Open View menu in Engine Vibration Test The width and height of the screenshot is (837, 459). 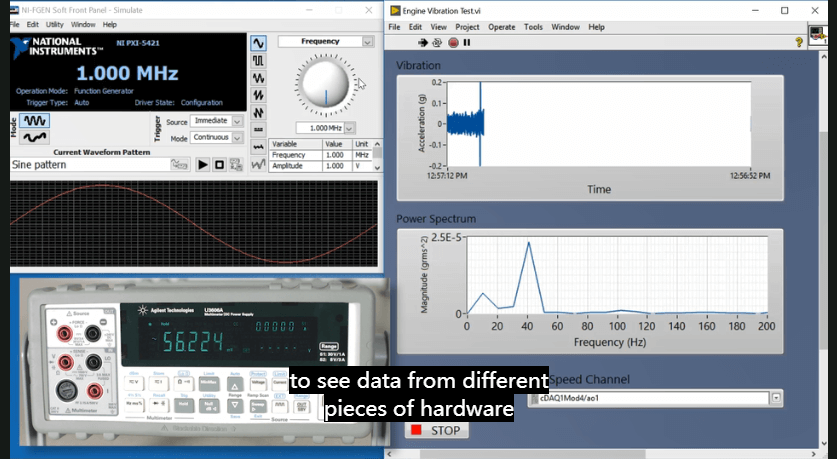click(438, 27)
